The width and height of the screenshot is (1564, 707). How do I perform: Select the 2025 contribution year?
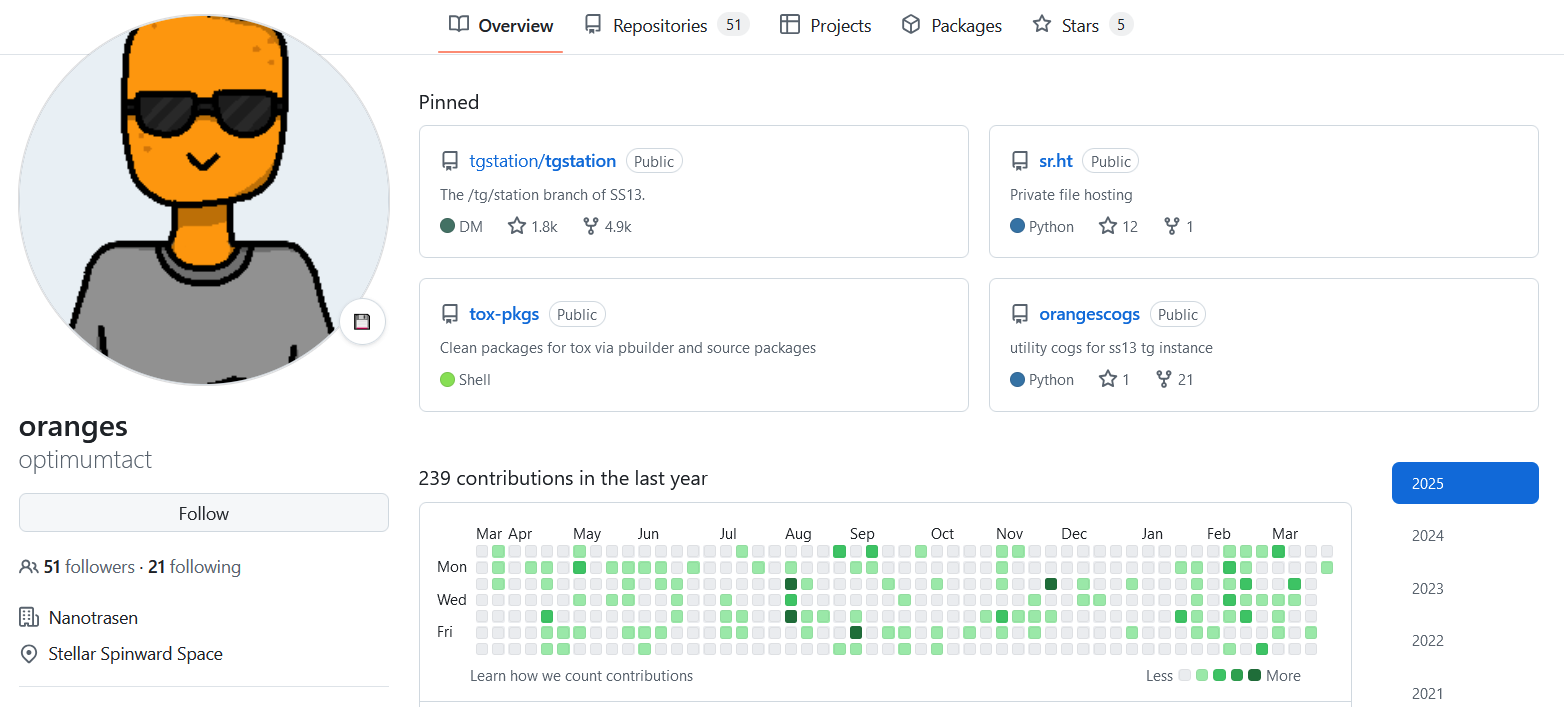coord(1465,483)
